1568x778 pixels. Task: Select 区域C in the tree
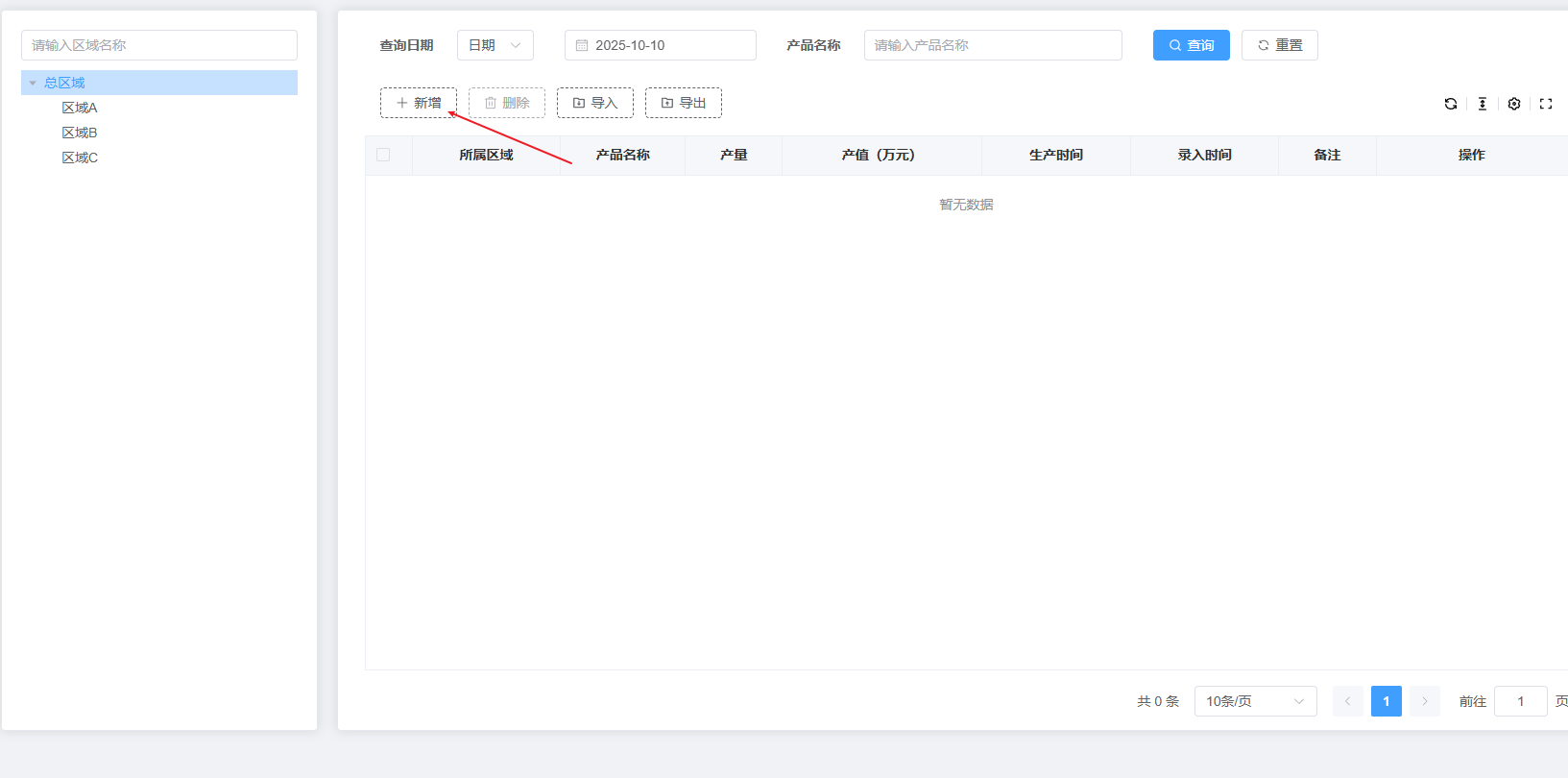click(x=80, y=158)
